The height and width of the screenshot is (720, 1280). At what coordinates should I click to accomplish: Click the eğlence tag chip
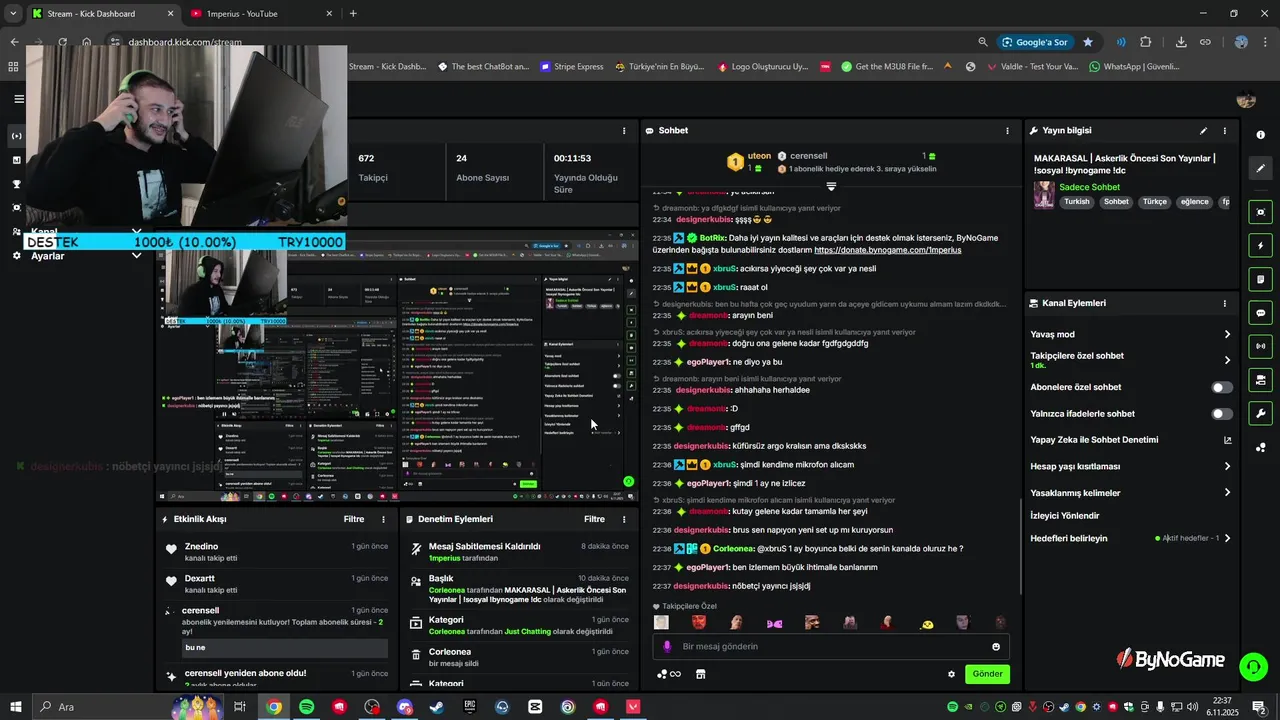[x=1194, y=202]
